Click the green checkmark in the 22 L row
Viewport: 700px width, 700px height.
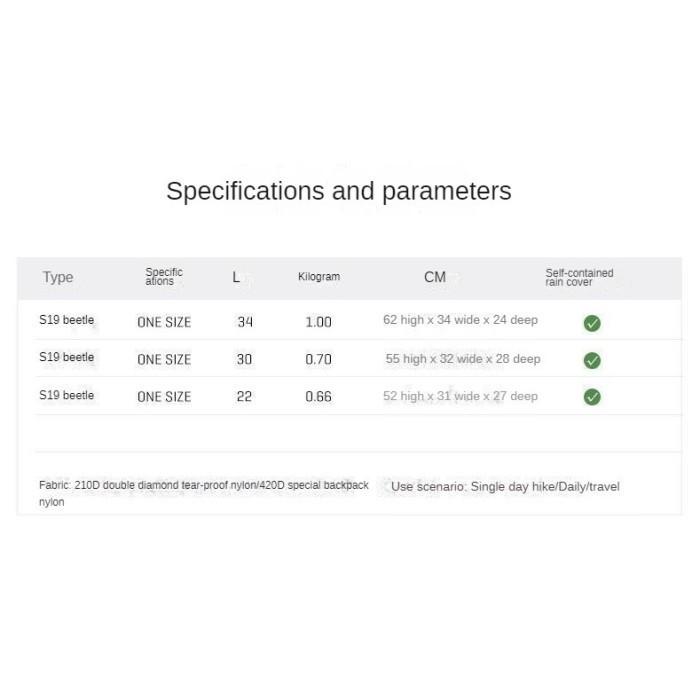pyautogui.click(x=592, y=397)
